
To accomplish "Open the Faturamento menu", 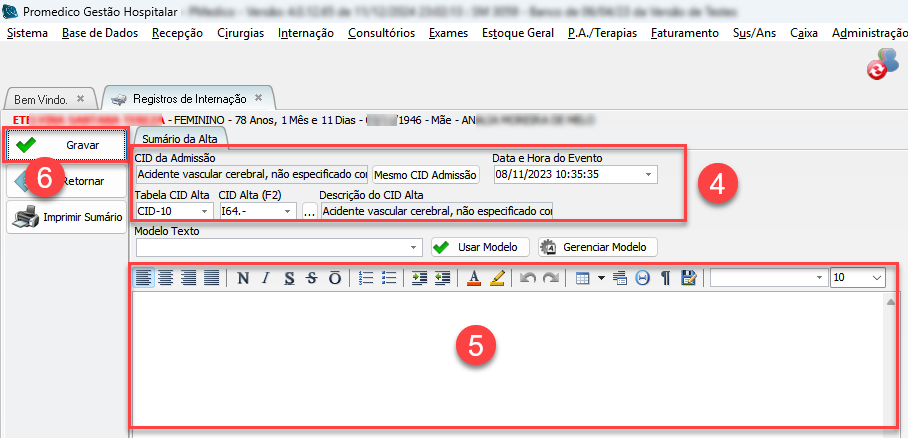I will pyautogui.click(x=684, y=33).
